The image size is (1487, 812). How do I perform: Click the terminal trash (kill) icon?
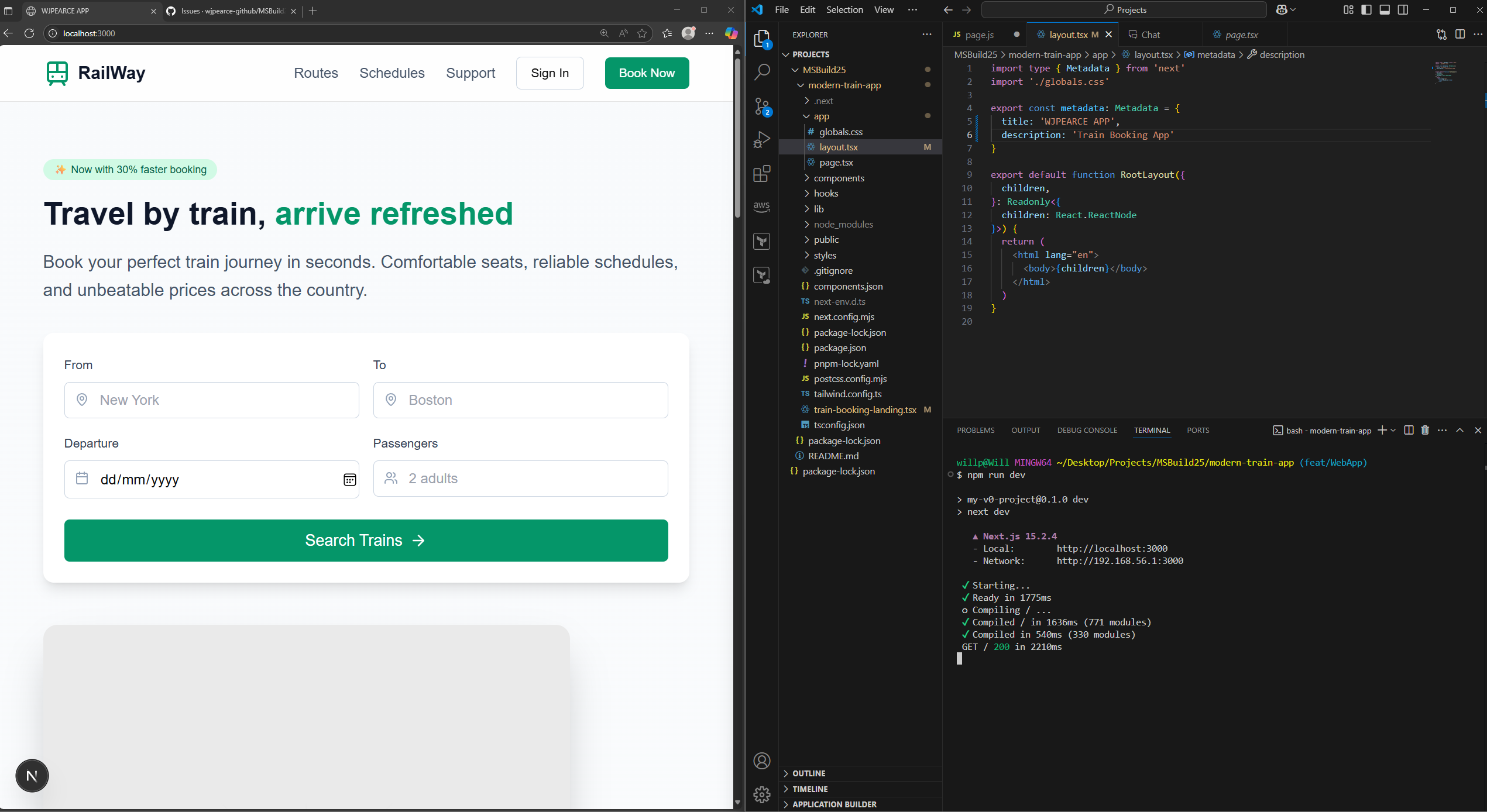tap(1425, 430)
